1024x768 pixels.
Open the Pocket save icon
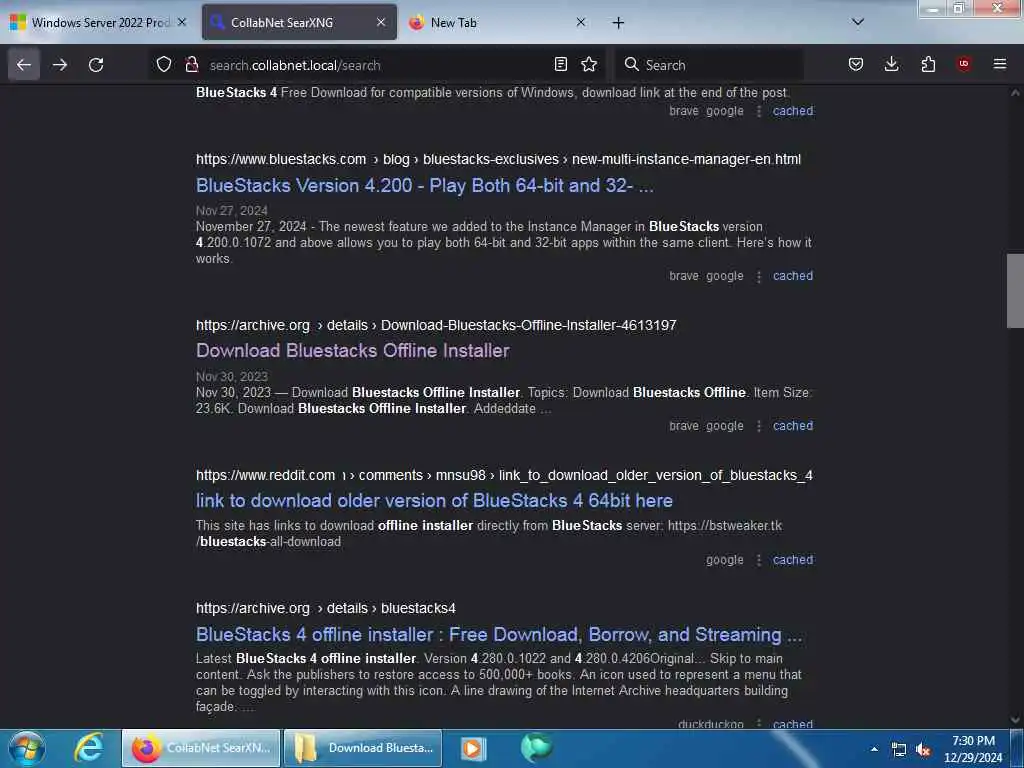click(856, 64)
